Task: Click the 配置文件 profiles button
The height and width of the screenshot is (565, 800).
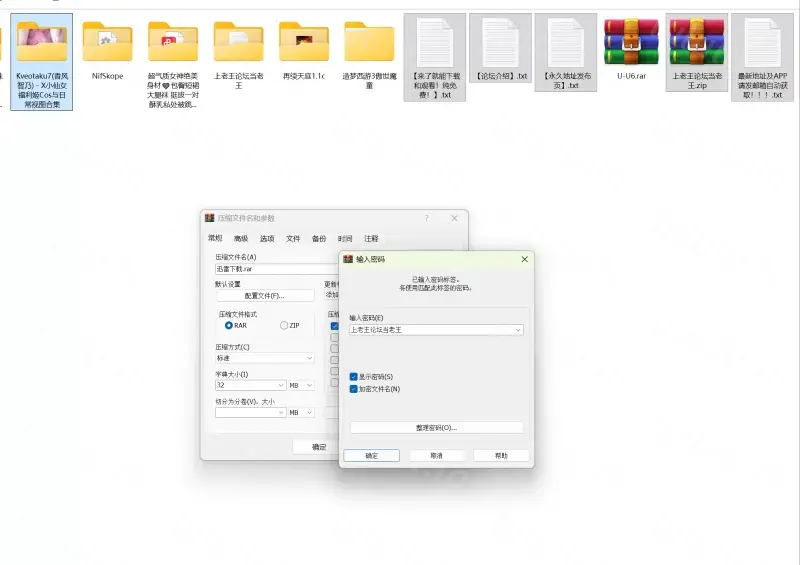Action: pos(264,296)
